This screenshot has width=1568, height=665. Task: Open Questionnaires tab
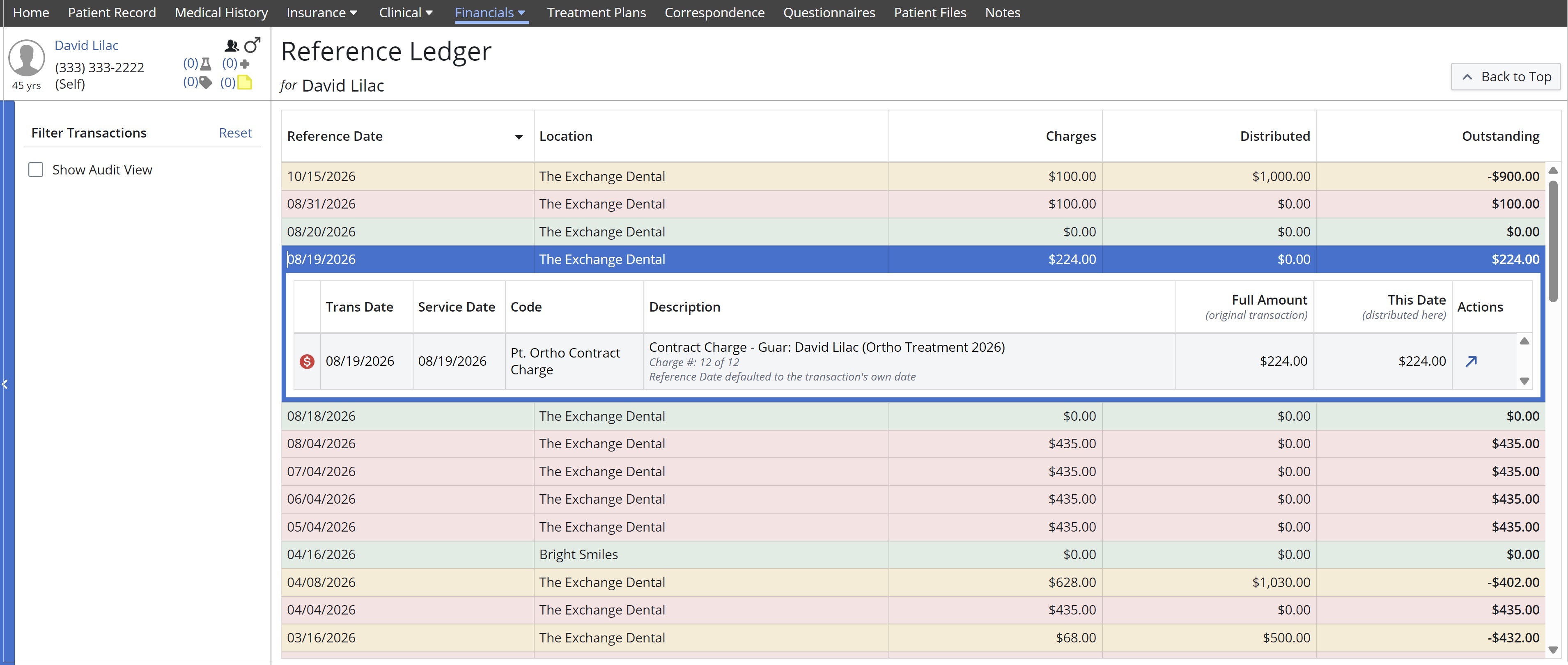point(829,13)
